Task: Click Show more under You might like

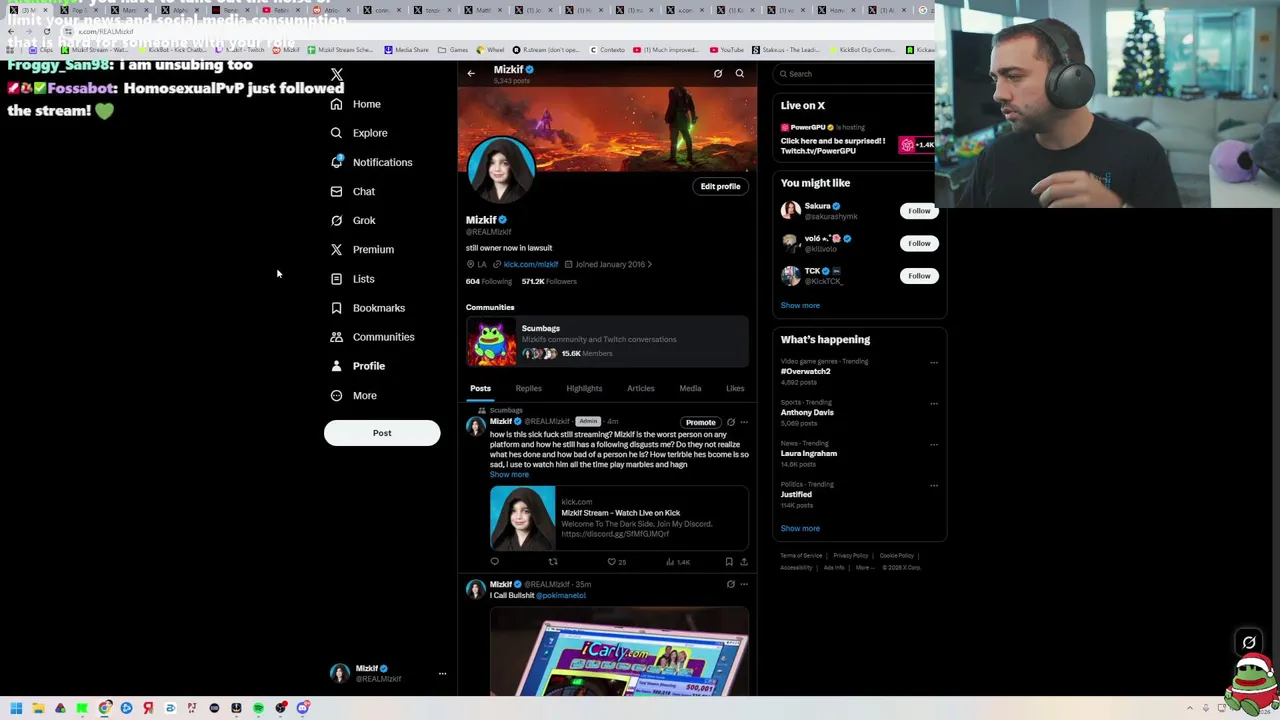Action: click(x=800, y=305)
